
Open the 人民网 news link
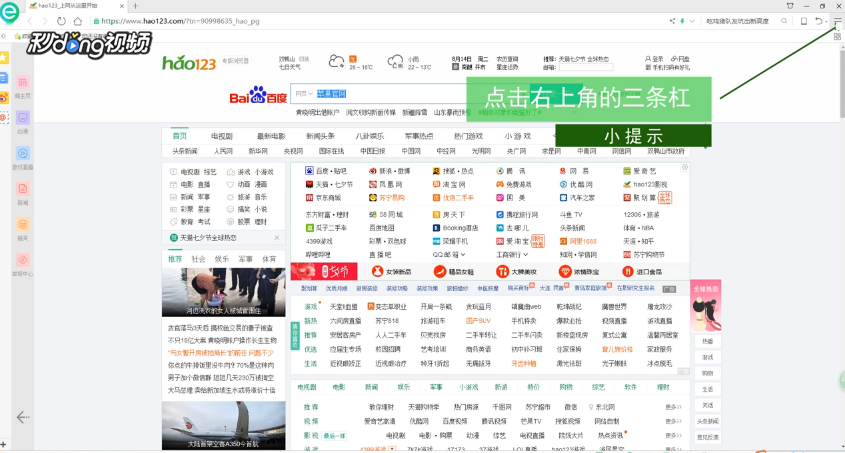(x=223, y=151)
